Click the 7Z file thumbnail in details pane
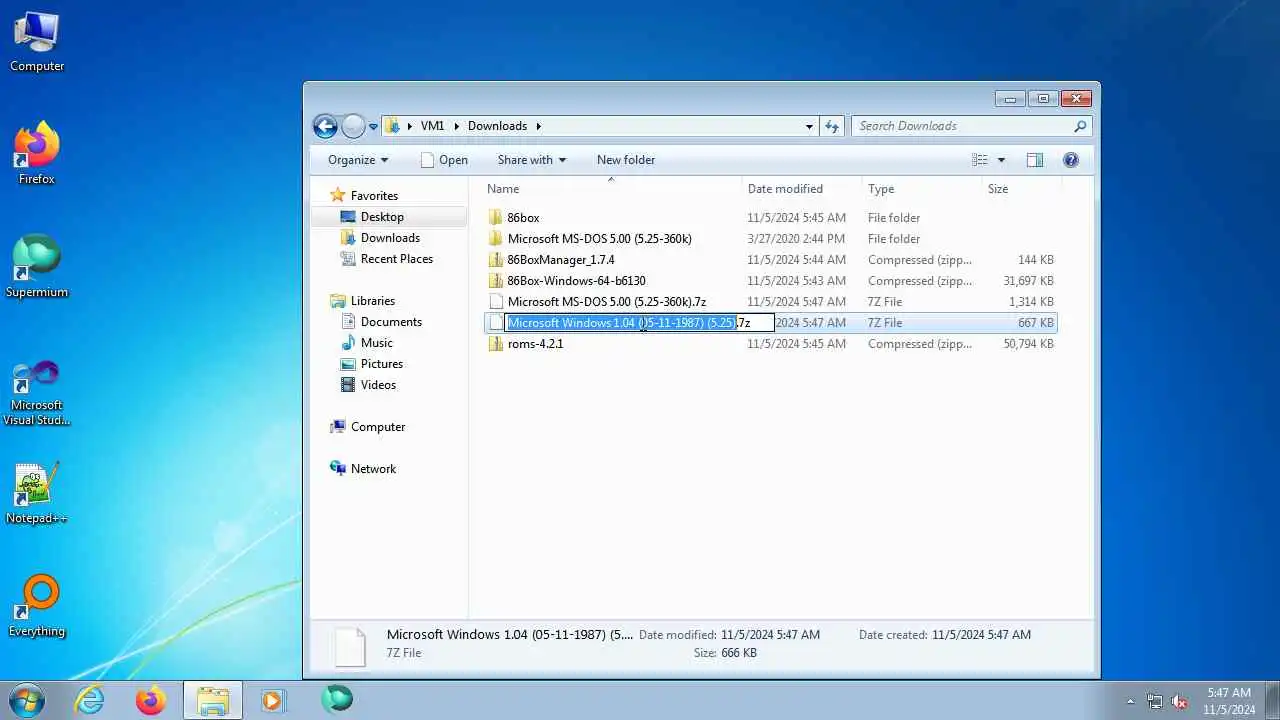Viewport: 1280px width, 720px height. click(x=350, y=648)
